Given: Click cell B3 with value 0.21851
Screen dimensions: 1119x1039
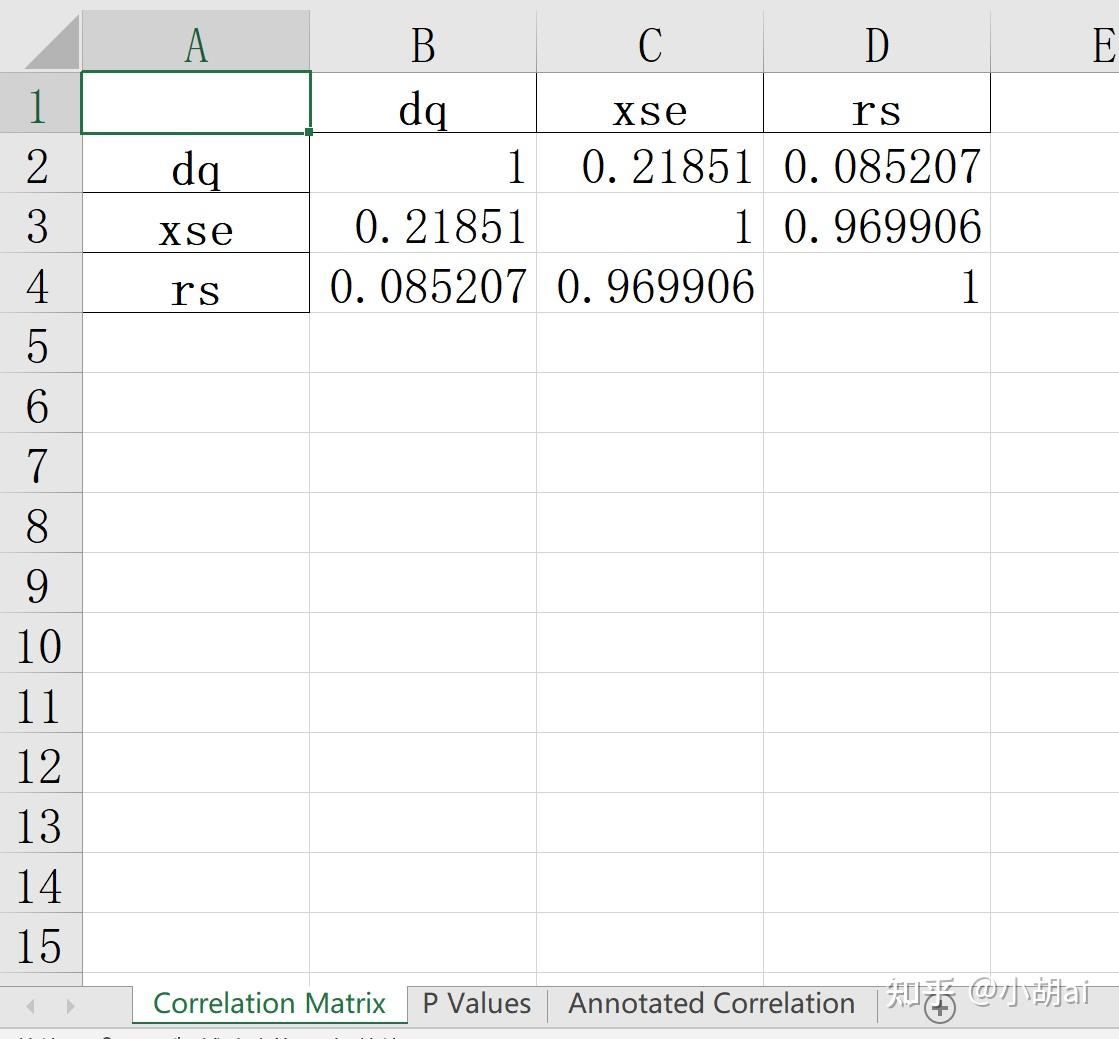Looking at the screenshot, I should (x=423, y=223).
